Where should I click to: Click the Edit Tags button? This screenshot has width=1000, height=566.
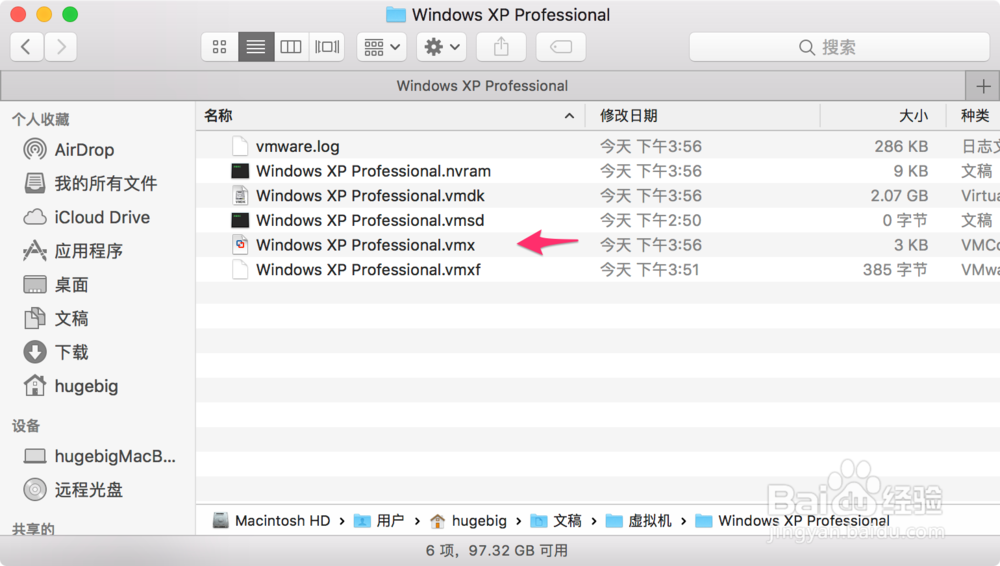tap(561, 47)
